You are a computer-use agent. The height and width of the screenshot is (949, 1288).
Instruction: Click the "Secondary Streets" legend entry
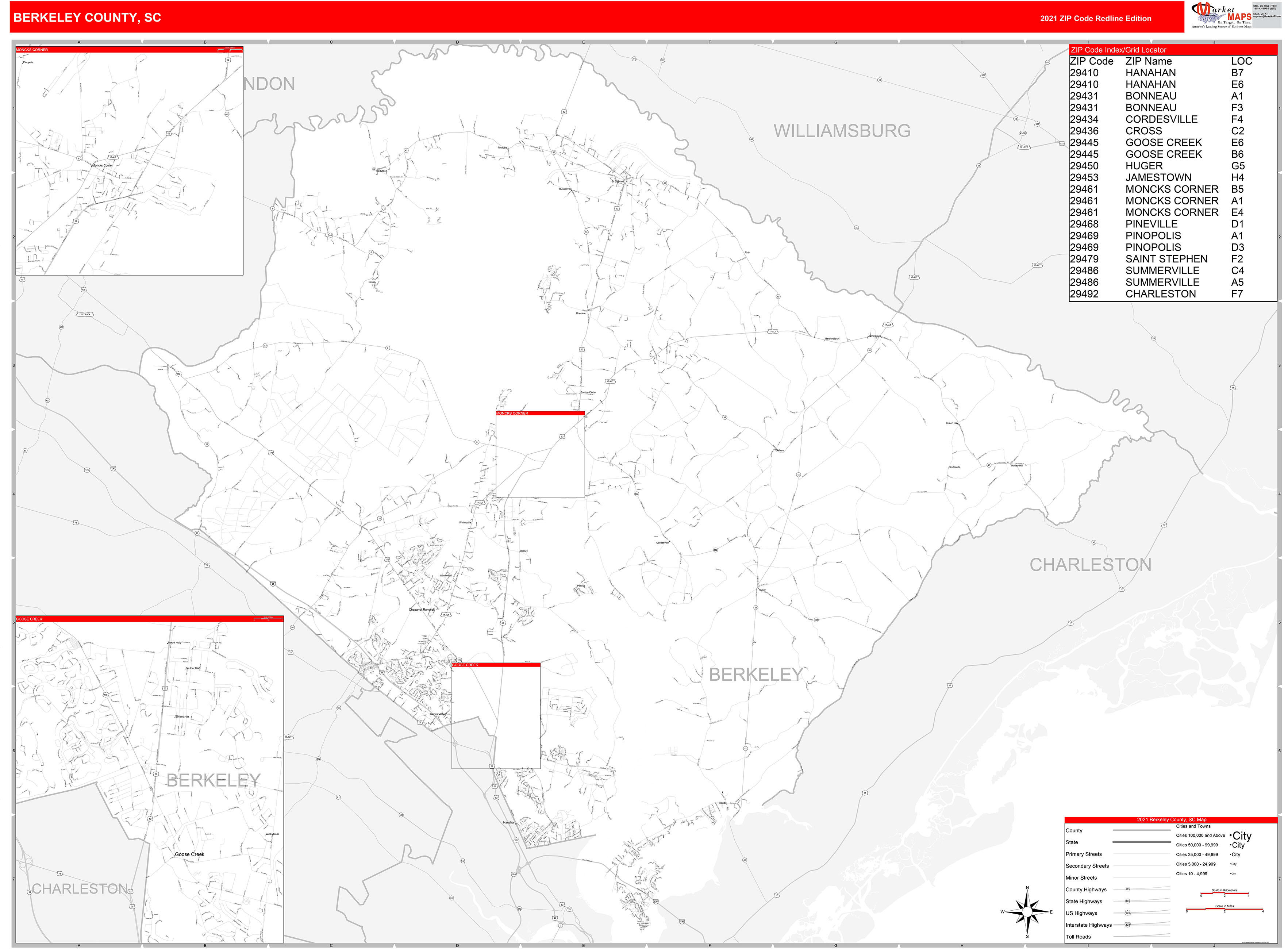(1118, 866)
